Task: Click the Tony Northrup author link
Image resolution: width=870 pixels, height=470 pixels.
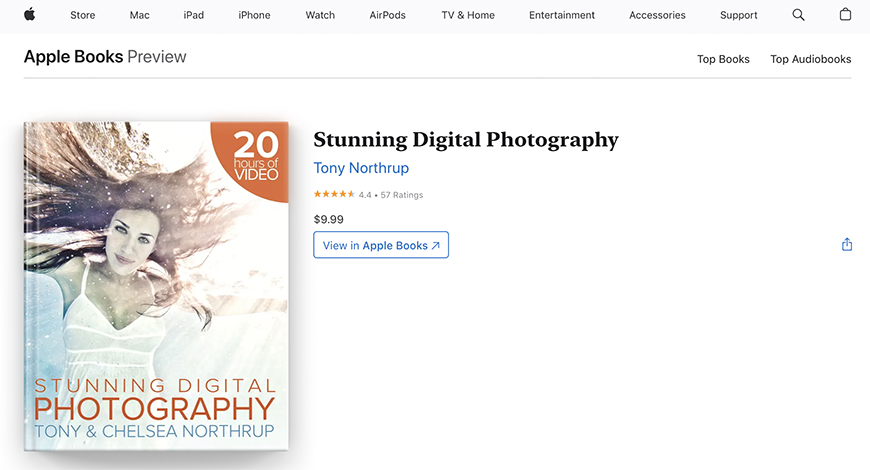Action: click(361, 168)
